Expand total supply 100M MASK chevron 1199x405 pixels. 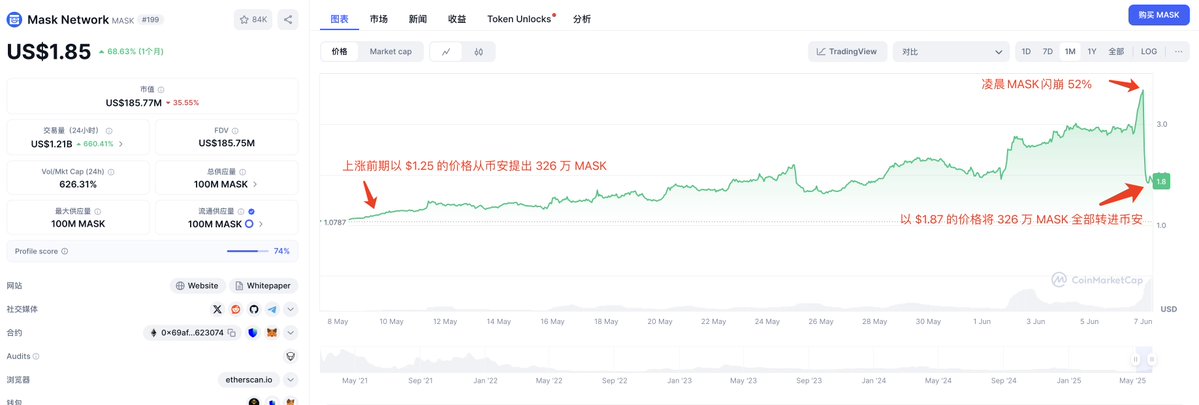pyautogui.click(x=255, y=184)
